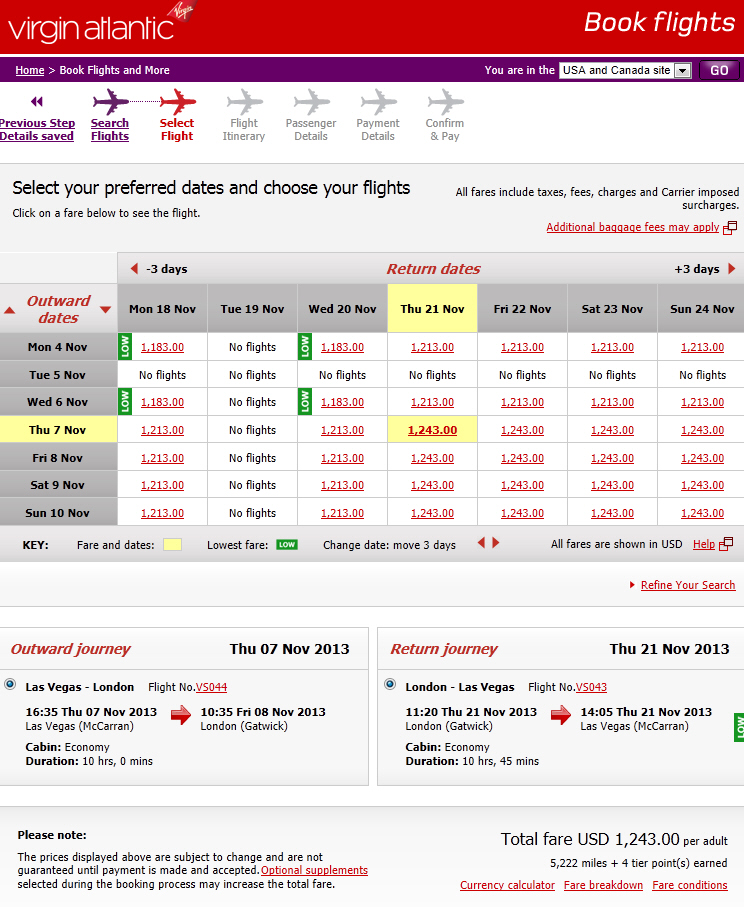This screenshot has width=744, height=907.
Task: Click the red Select Flight plane icon
Action: (178, 102)
